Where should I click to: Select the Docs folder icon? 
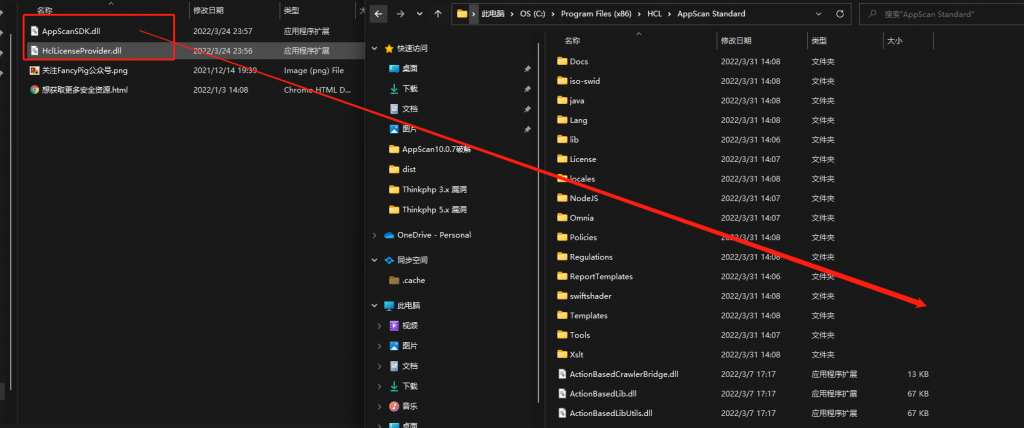[562, 61]
